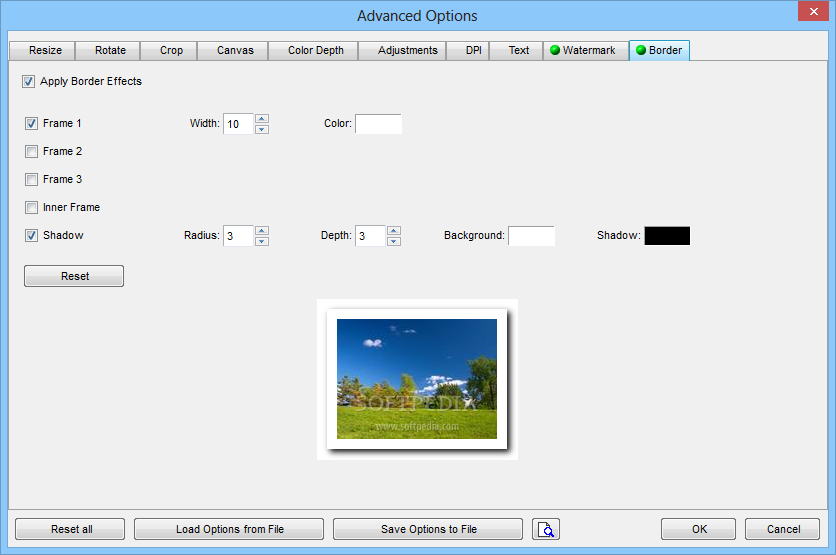Select the Color Depth tab

[314, 51]
